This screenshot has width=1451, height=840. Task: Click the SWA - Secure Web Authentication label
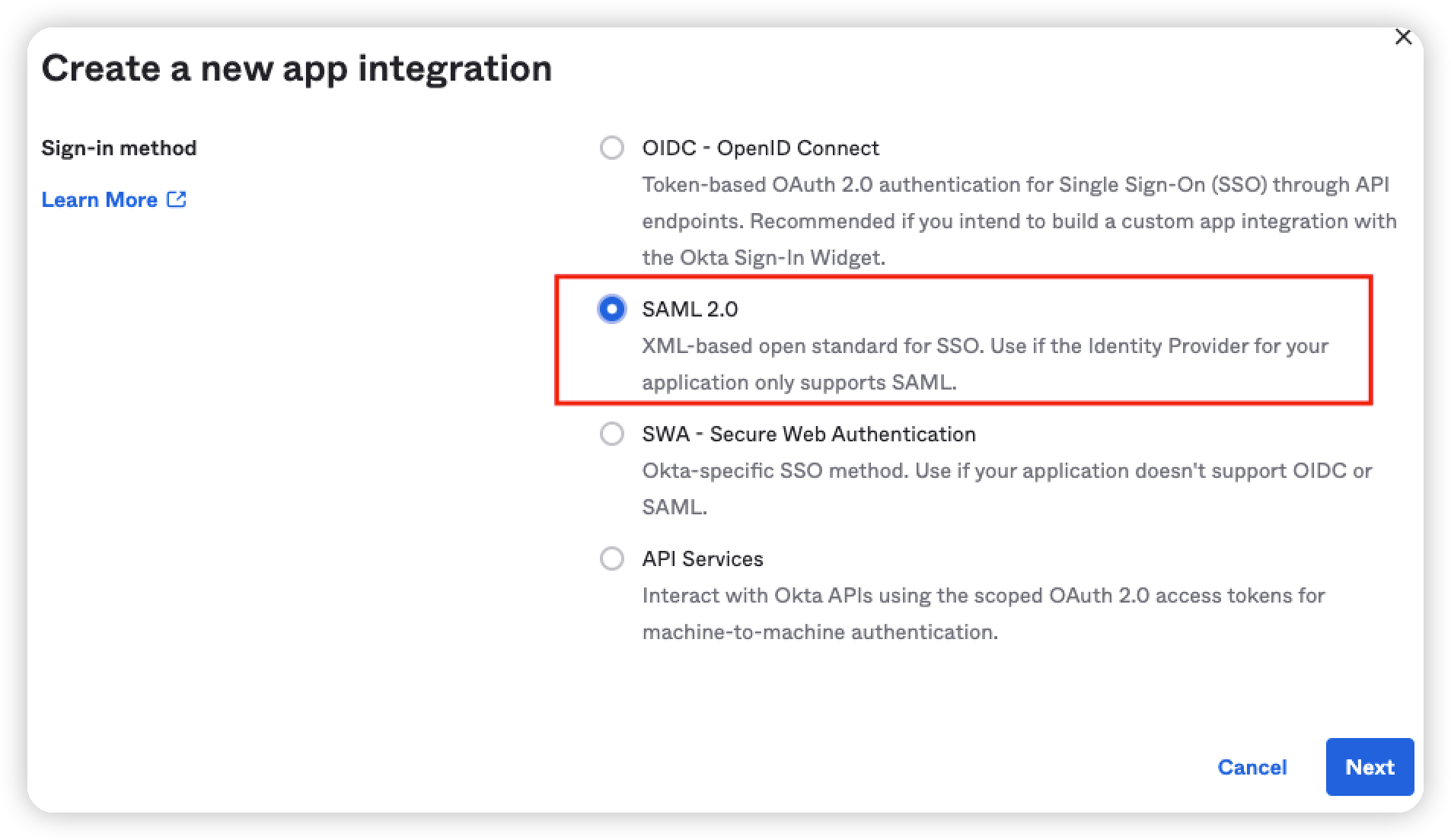click(x=808, y=434)
